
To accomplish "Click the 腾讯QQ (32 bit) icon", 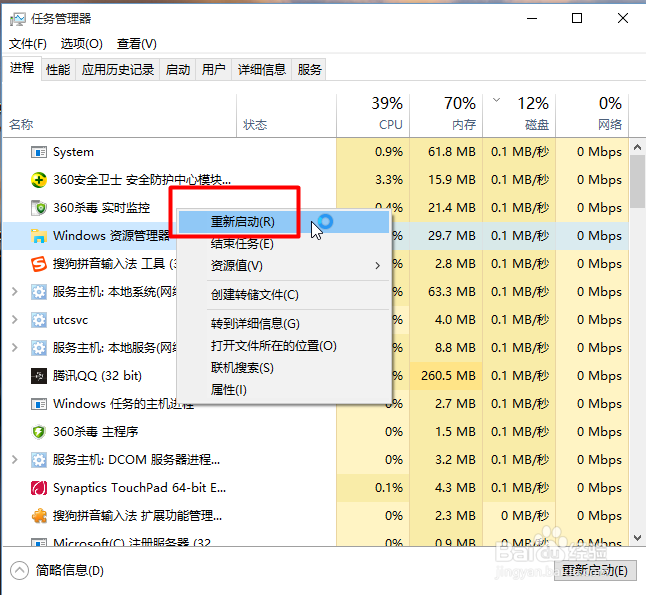I will (x=39, y=376).
